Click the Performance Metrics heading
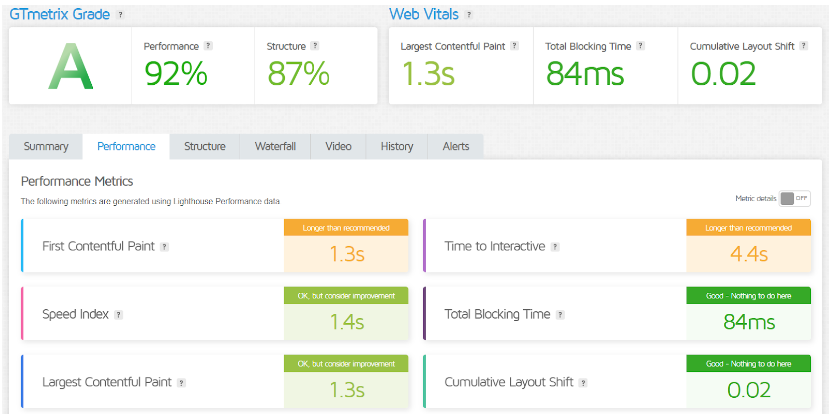 click(x=77, y=182)
